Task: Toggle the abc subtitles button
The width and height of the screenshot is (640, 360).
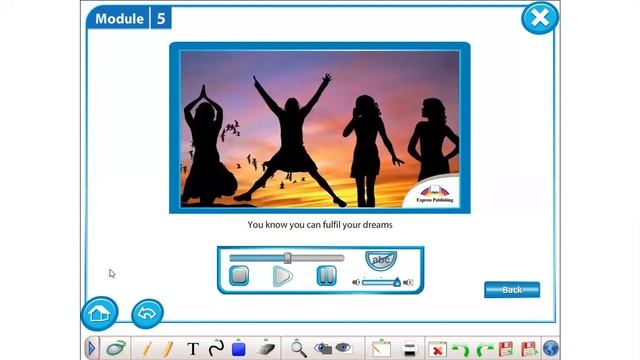Action: 381,260
